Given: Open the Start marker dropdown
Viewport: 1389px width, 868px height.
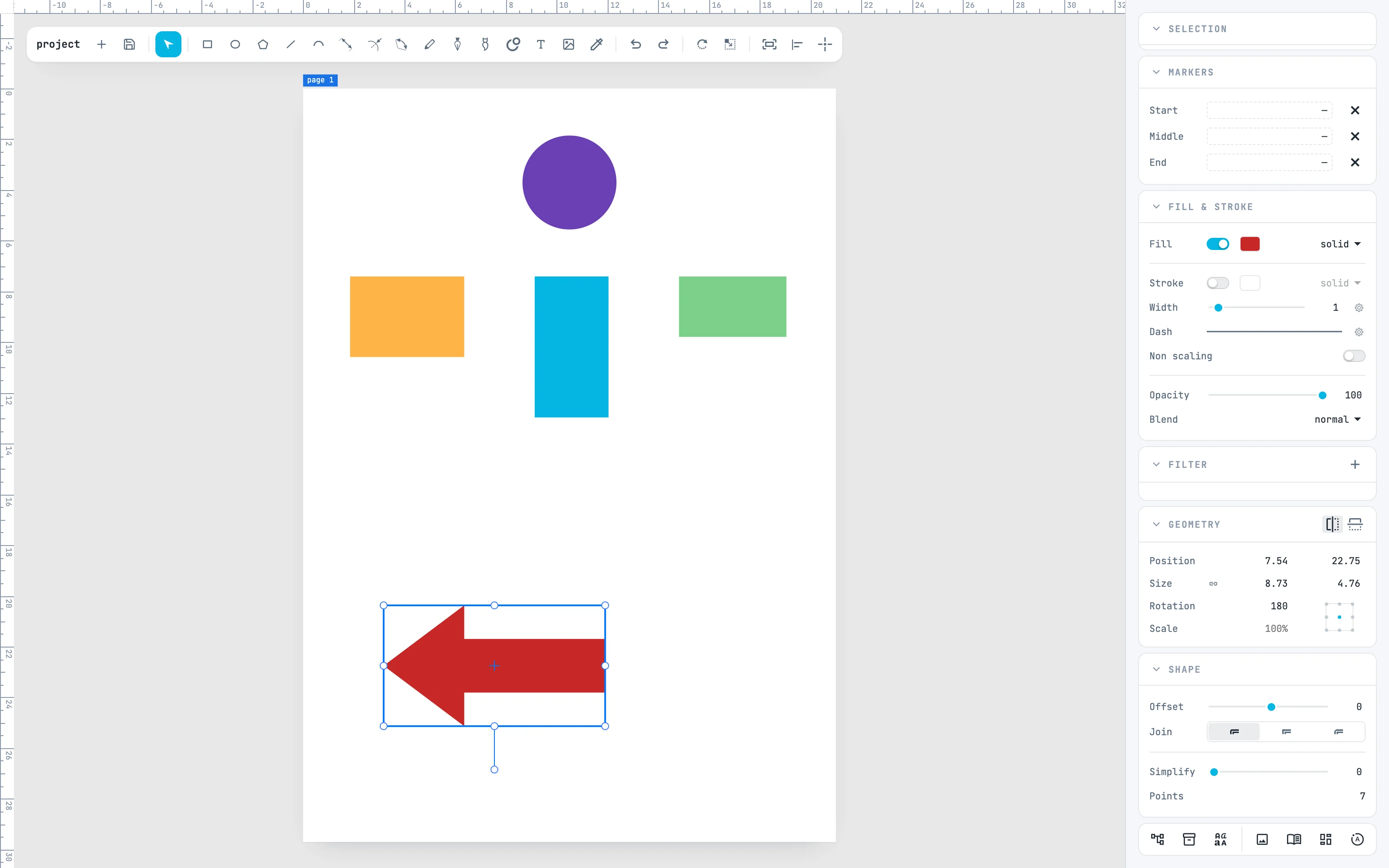Looking at the screenshot, I should [x=1269, y=110].
